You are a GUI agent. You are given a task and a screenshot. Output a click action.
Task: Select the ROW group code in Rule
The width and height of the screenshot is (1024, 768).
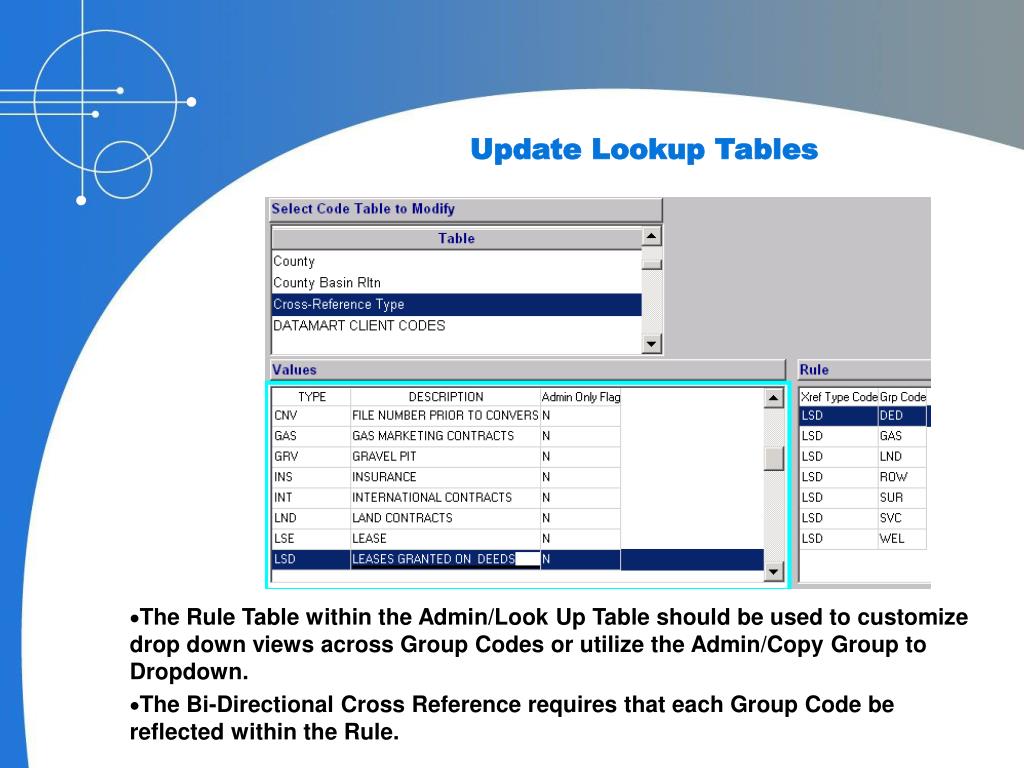click(x=903, y=477)
